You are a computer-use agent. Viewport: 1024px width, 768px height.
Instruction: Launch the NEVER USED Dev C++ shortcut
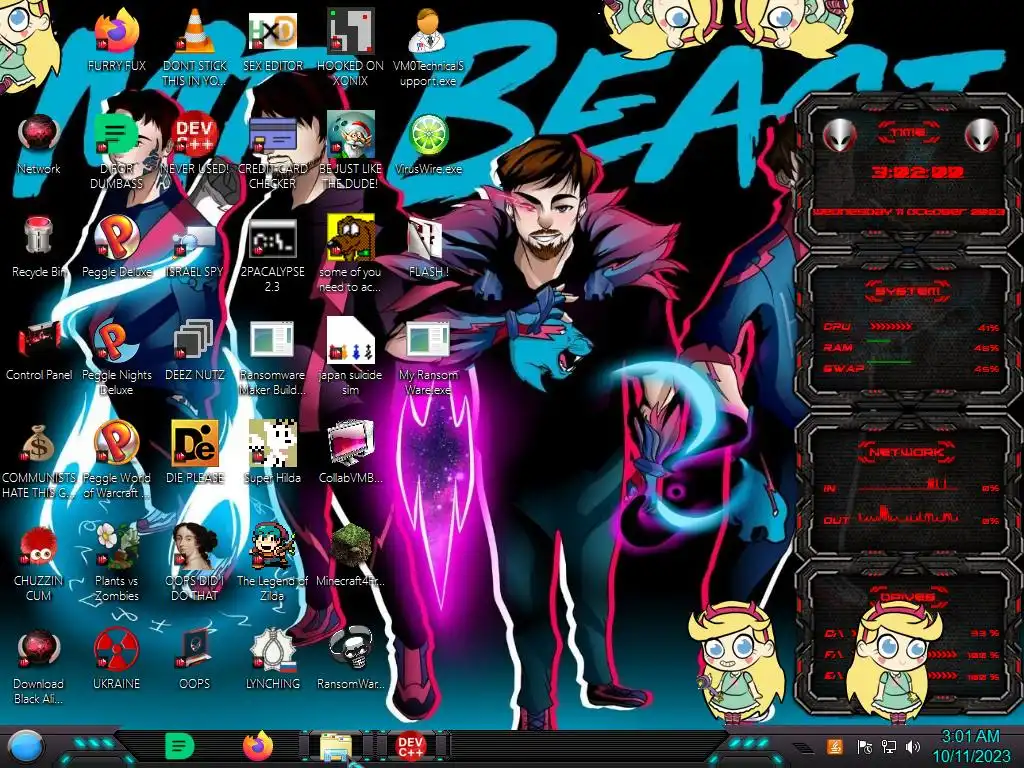coord(195,136)
